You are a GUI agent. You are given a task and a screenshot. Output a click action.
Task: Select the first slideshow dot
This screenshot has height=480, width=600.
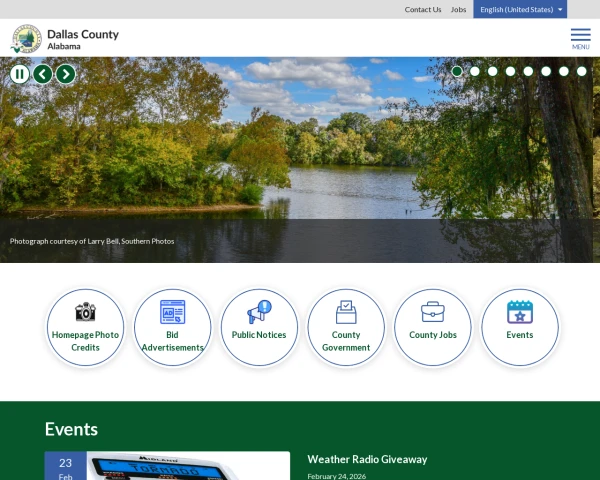457,71
